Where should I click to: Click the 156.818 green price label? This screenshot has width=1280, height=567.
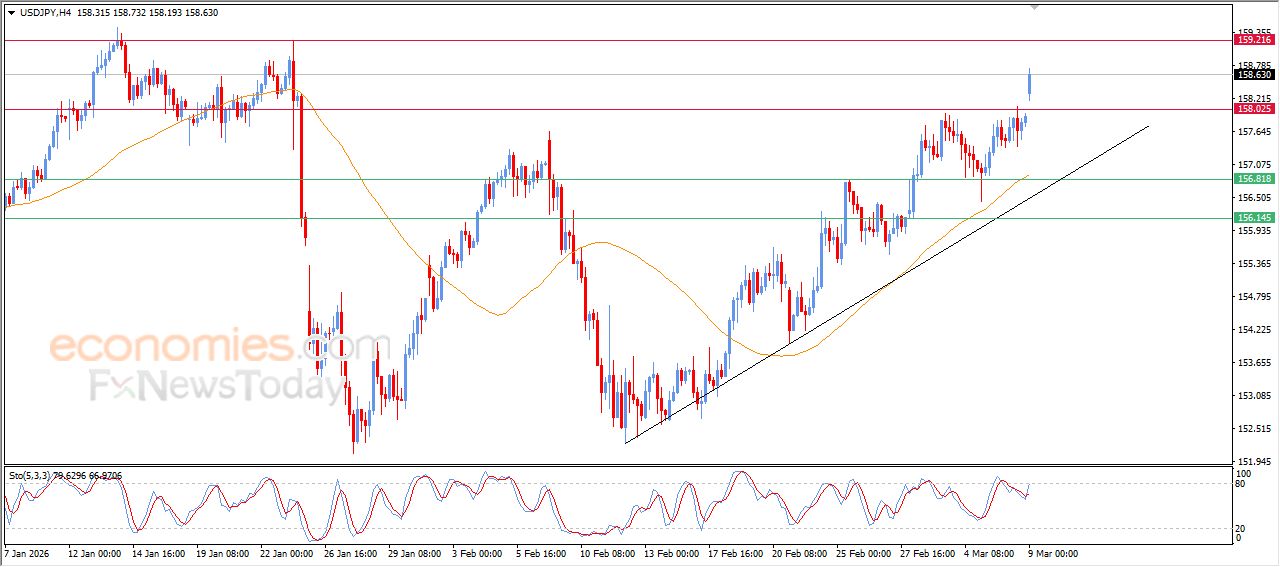[1254, 179]
